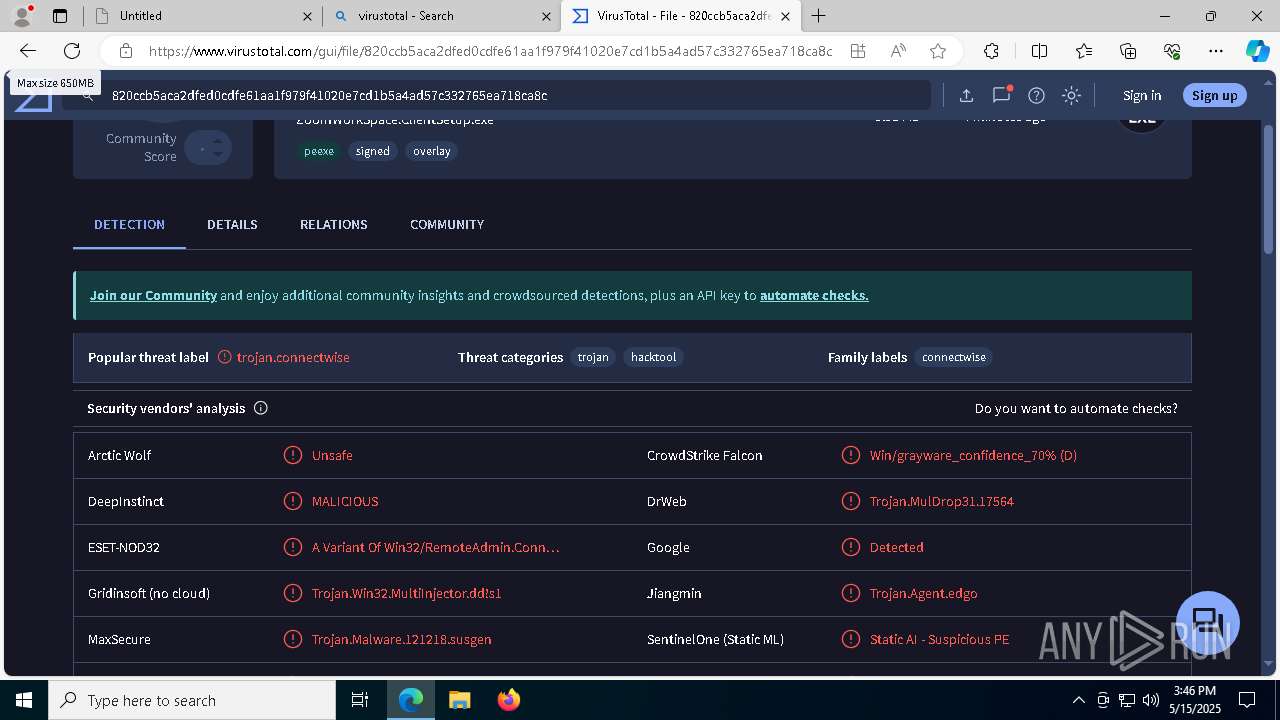Click the hacktool threat category tag
Image resolution: width=1280 pixels, height=720 pixels.
click(653, 357)
